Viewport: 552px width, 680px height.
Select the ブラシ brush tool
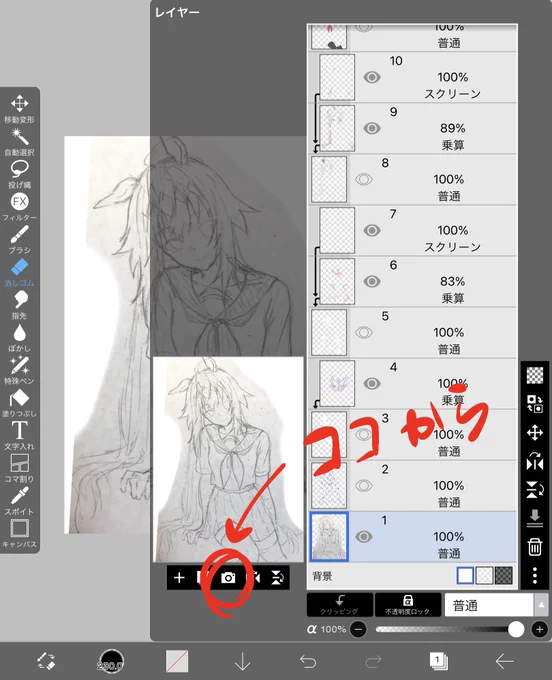click(19, 239)
